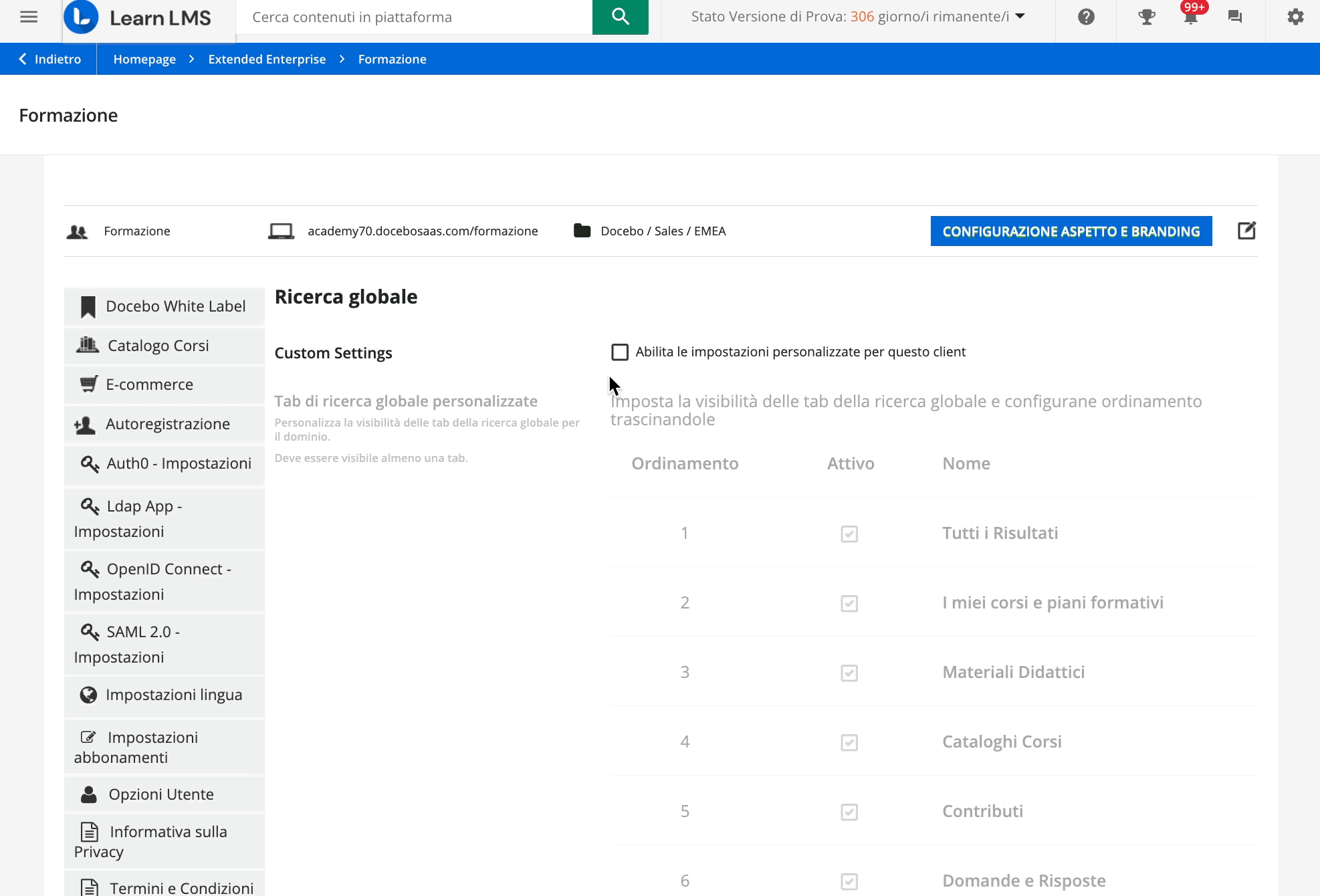Viewport: 1320px width, 896px height.
Task: Click the Attivo column header
Action: pos(851,463)
